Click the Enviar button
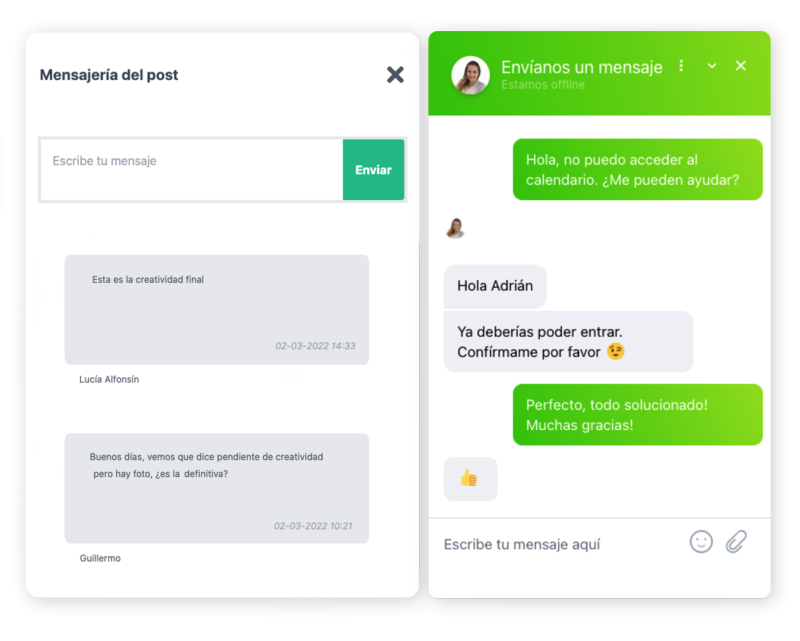The image size is (800, 641). pos(373,169)
